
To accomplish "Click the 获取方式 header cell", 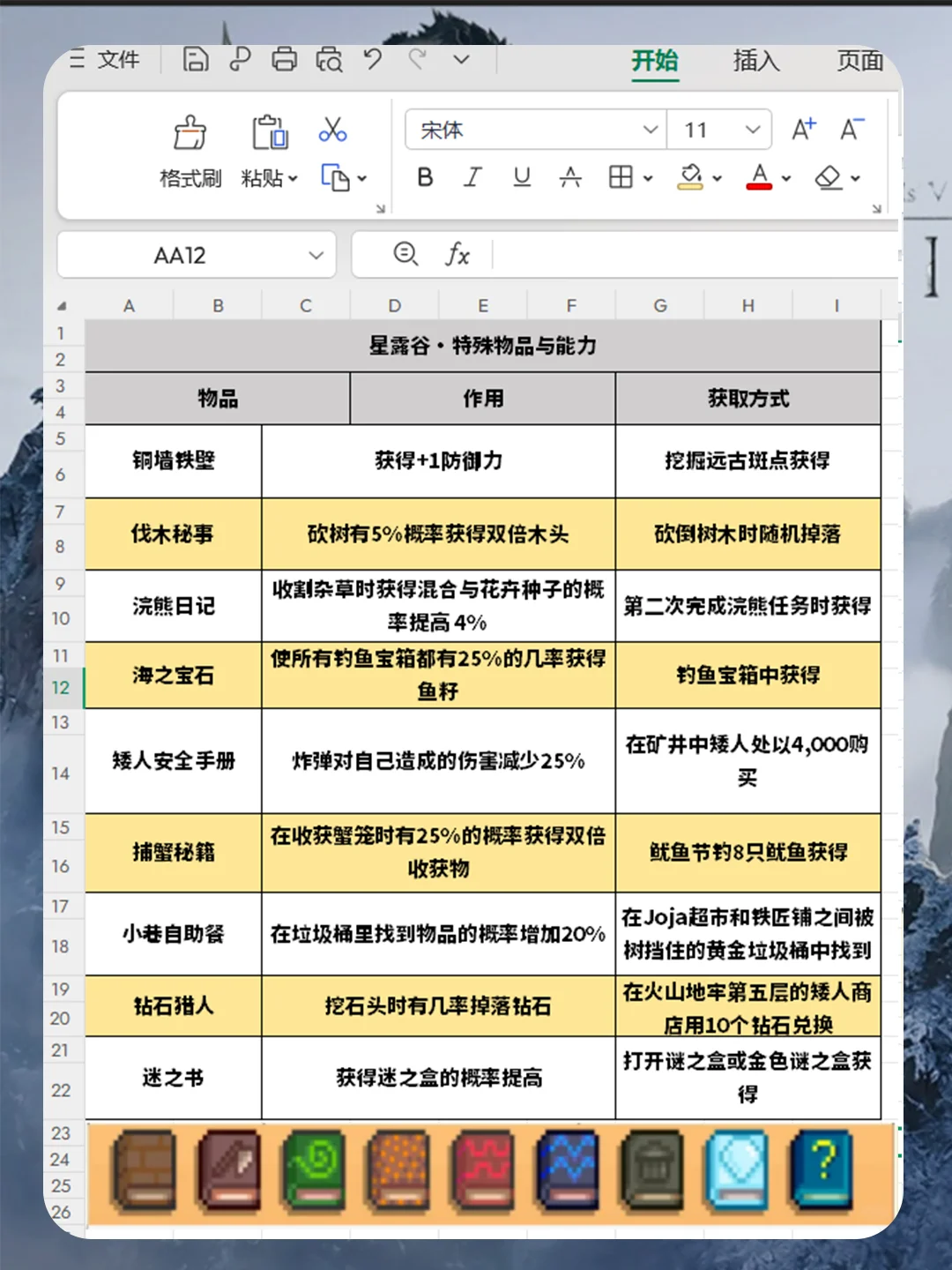I will click(x=747, y=399).
